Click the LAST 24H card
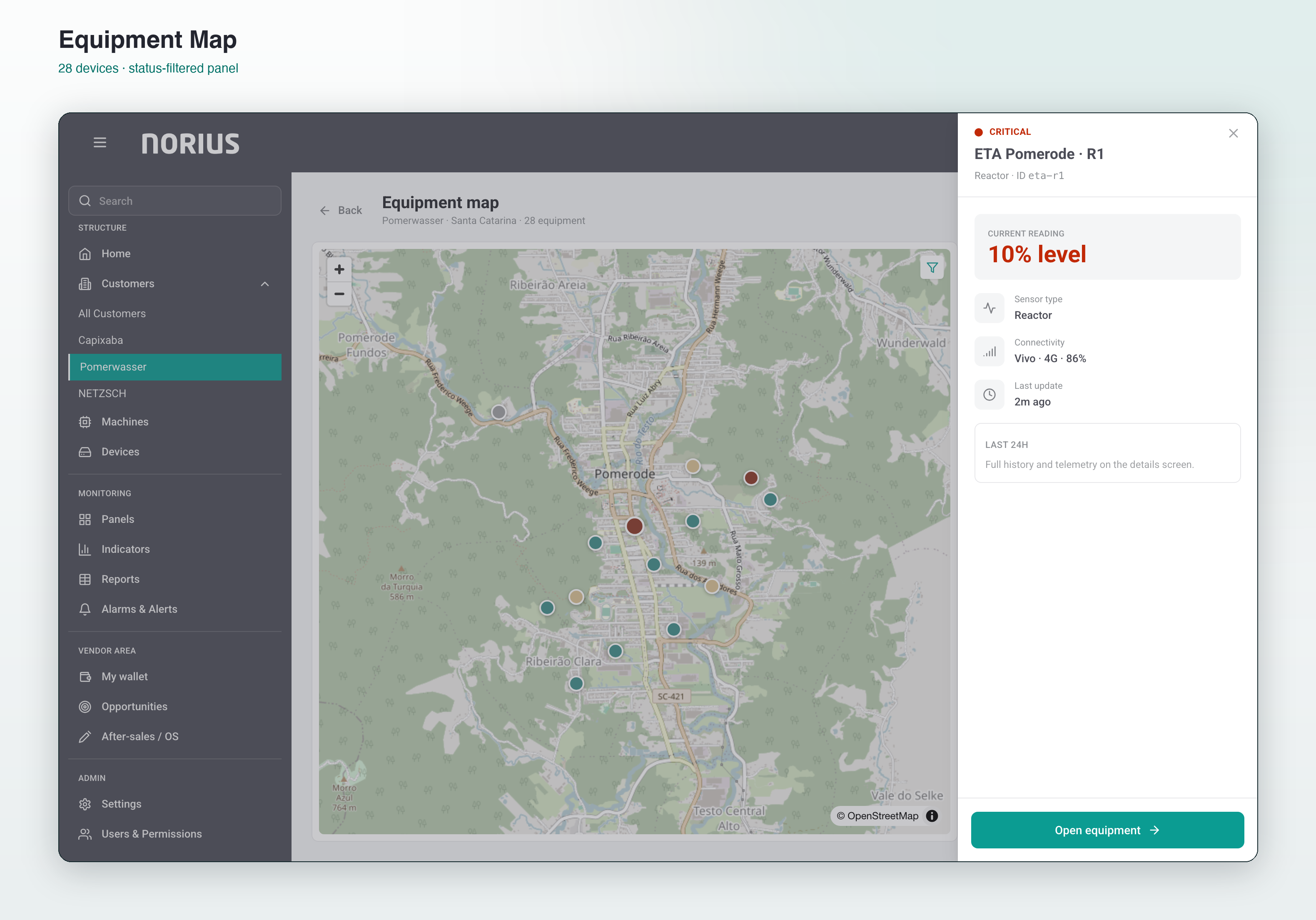The height and width of the screenshot is (920, 1316). (1107, 453)
